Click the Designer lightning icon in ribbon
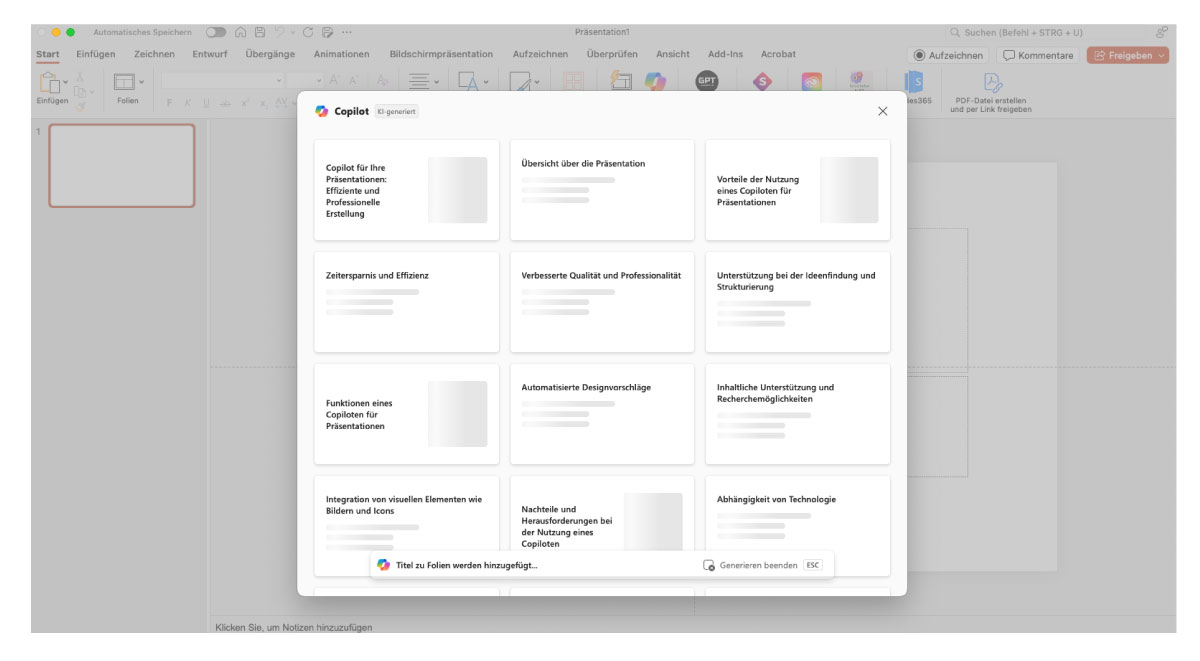This screenshot has height=661, width=1200. [x=622, y=82]
